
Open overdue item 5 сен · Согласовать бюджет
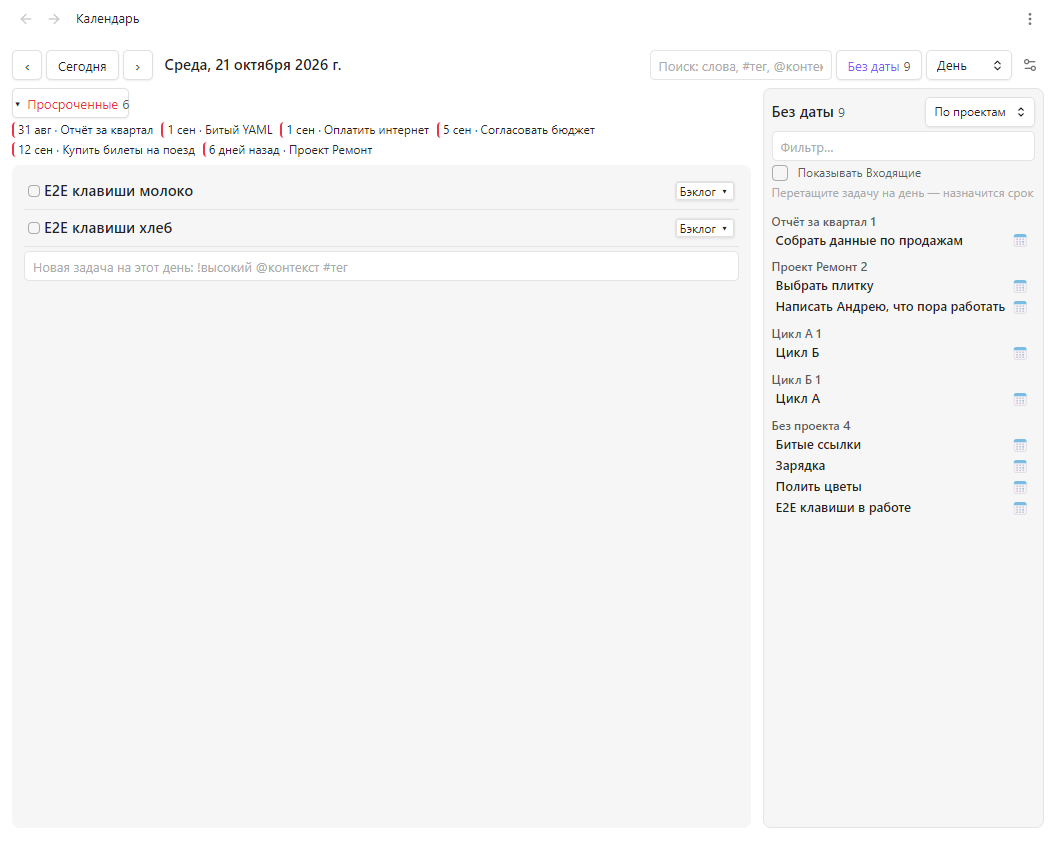(x=517, y=130)
